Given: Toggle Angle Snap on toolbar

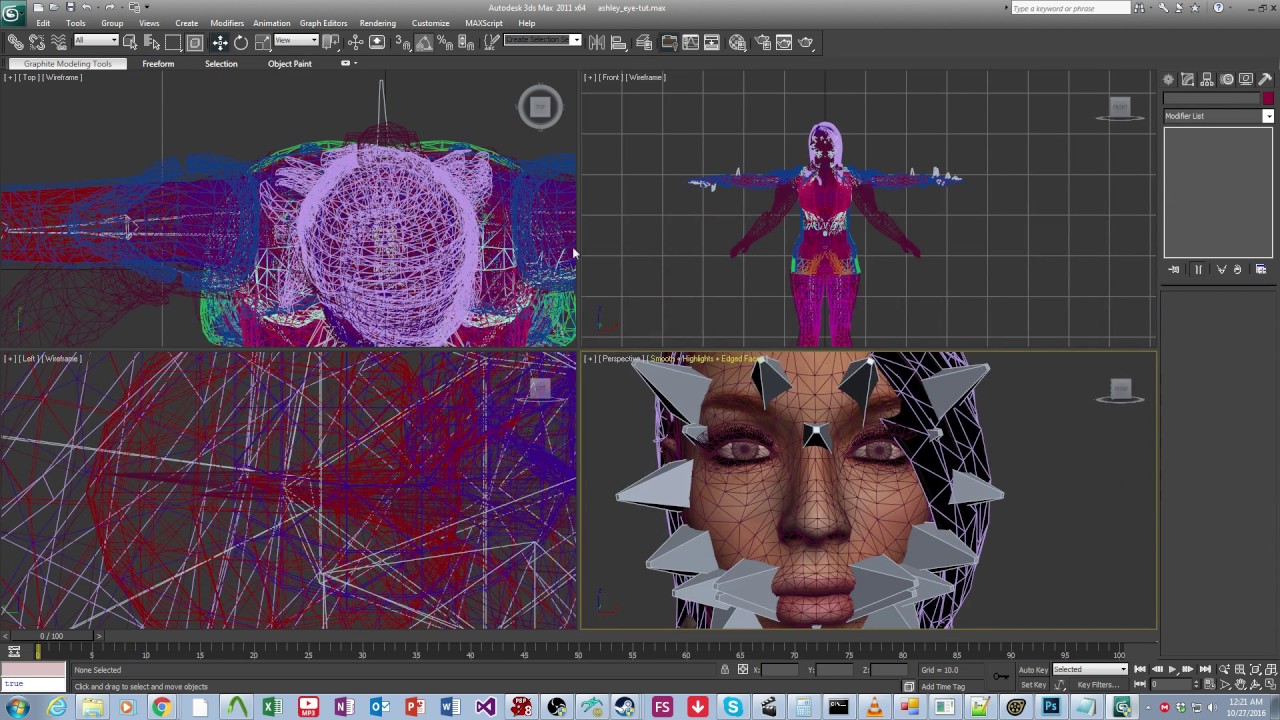Looking at the screenshot, I should (424, 42).
